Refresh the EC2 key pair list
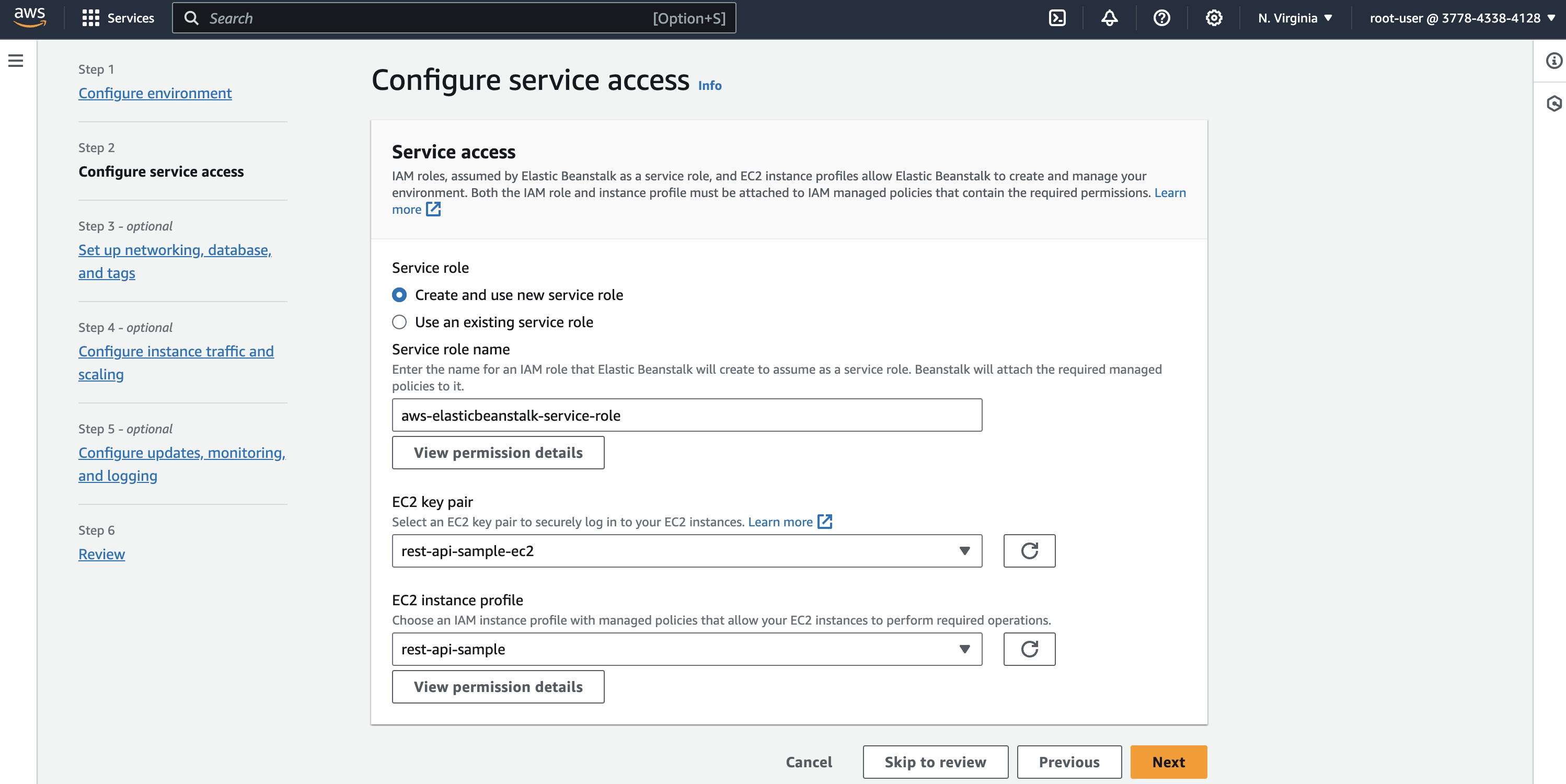Viewport: 1566px width, 784px height. point(1029,550)
